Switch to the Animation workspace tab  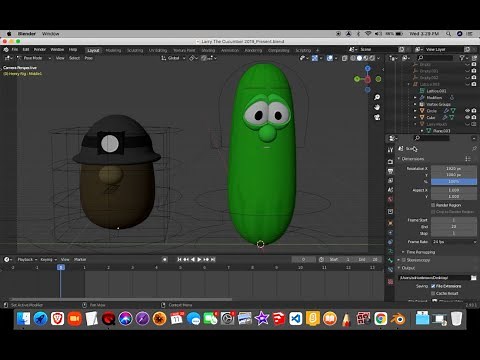pos(230,50)
